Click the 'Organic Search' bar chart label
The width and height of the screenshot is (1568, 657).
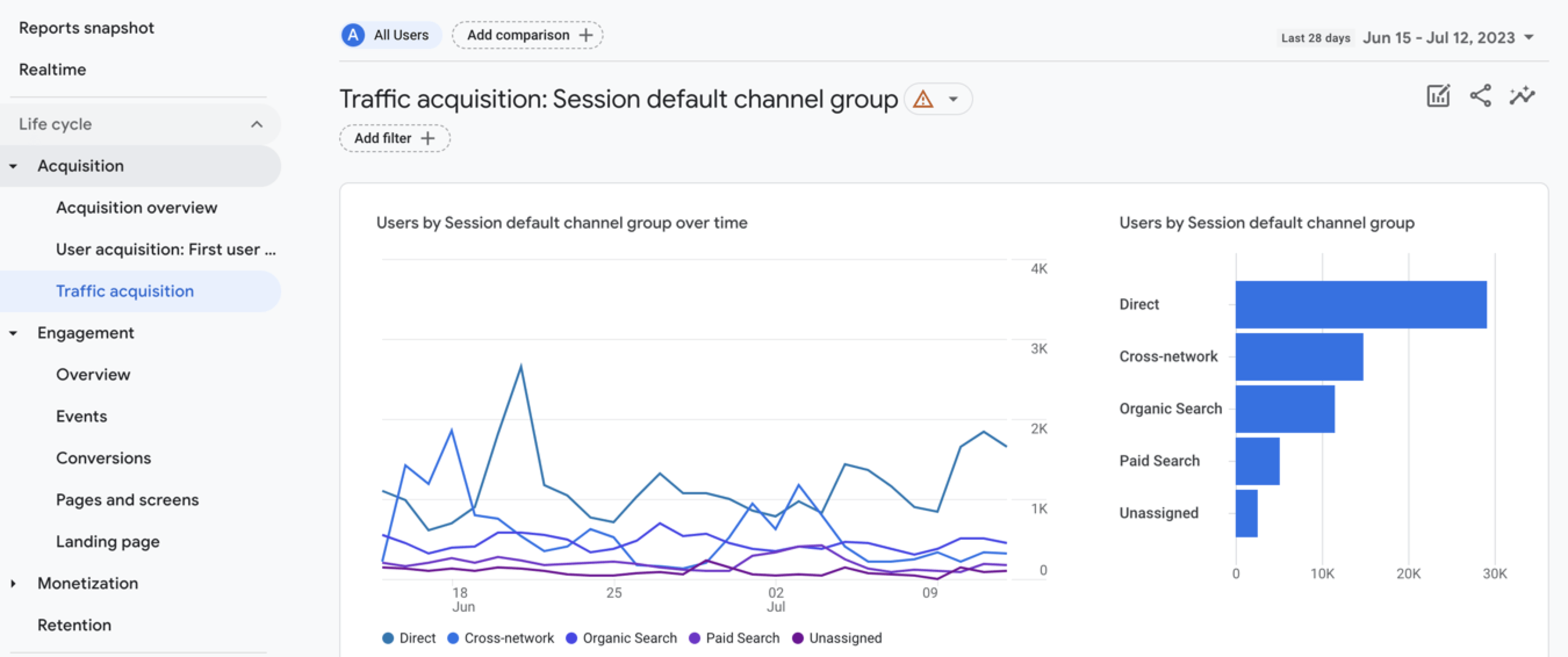click(x=1171, y=409)
